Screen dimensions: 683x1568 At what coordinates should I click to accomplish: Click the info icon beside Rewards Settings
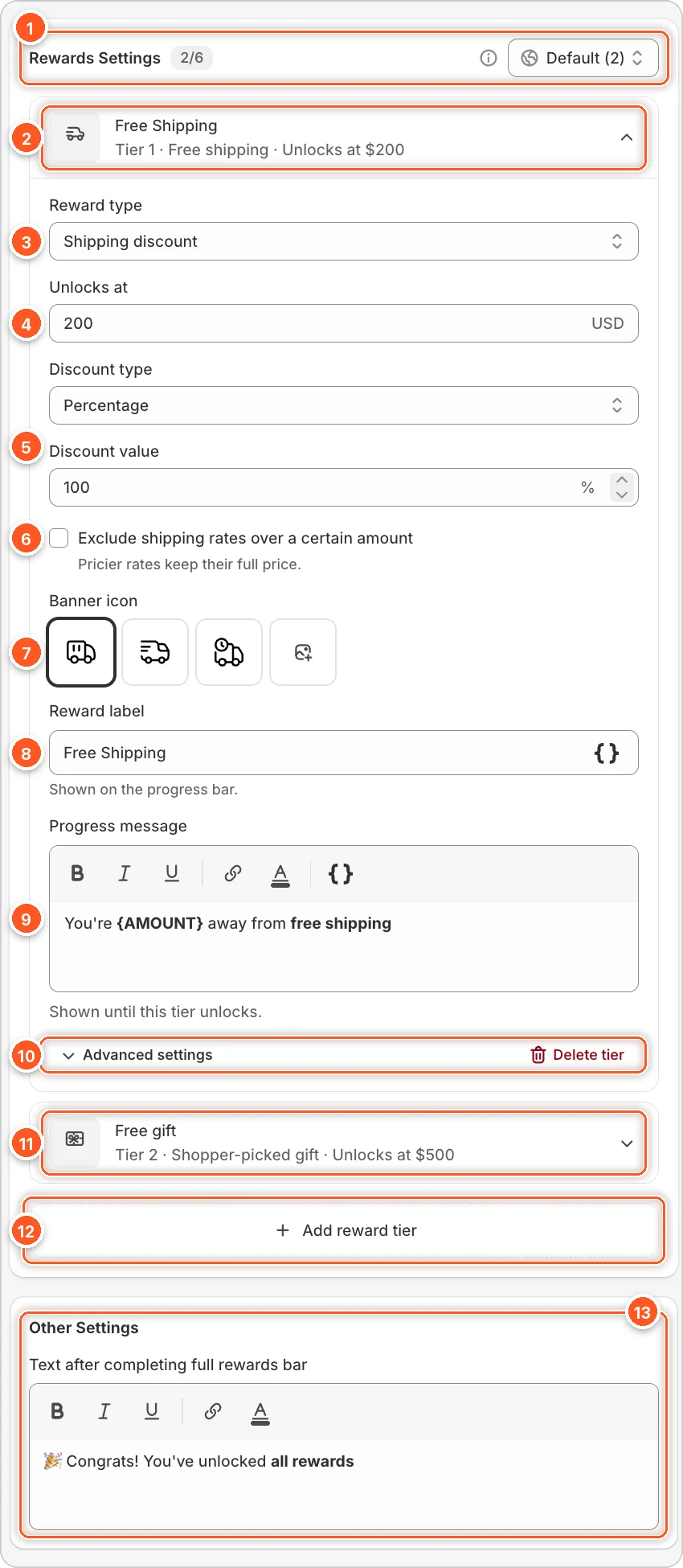(x=489, y=58)
